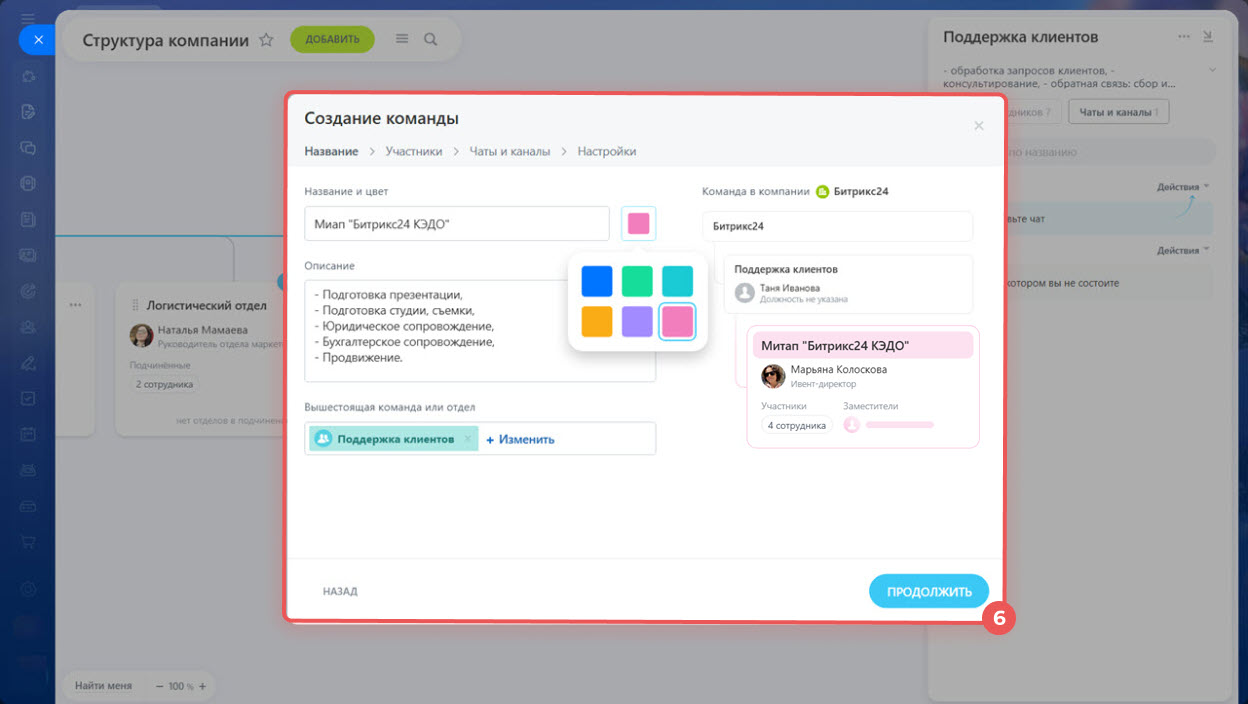This screenshot has height=704, width=1248.
Task: Open the list menu icon in header
Action: pyautogui.click(x=402, y=39)
